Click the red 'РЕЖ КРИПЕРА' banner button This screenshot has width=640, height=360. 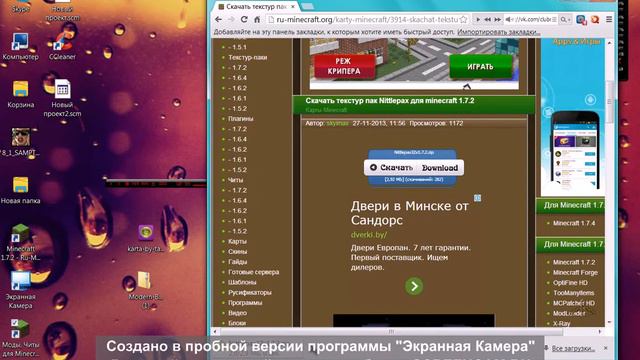(344, 66)
